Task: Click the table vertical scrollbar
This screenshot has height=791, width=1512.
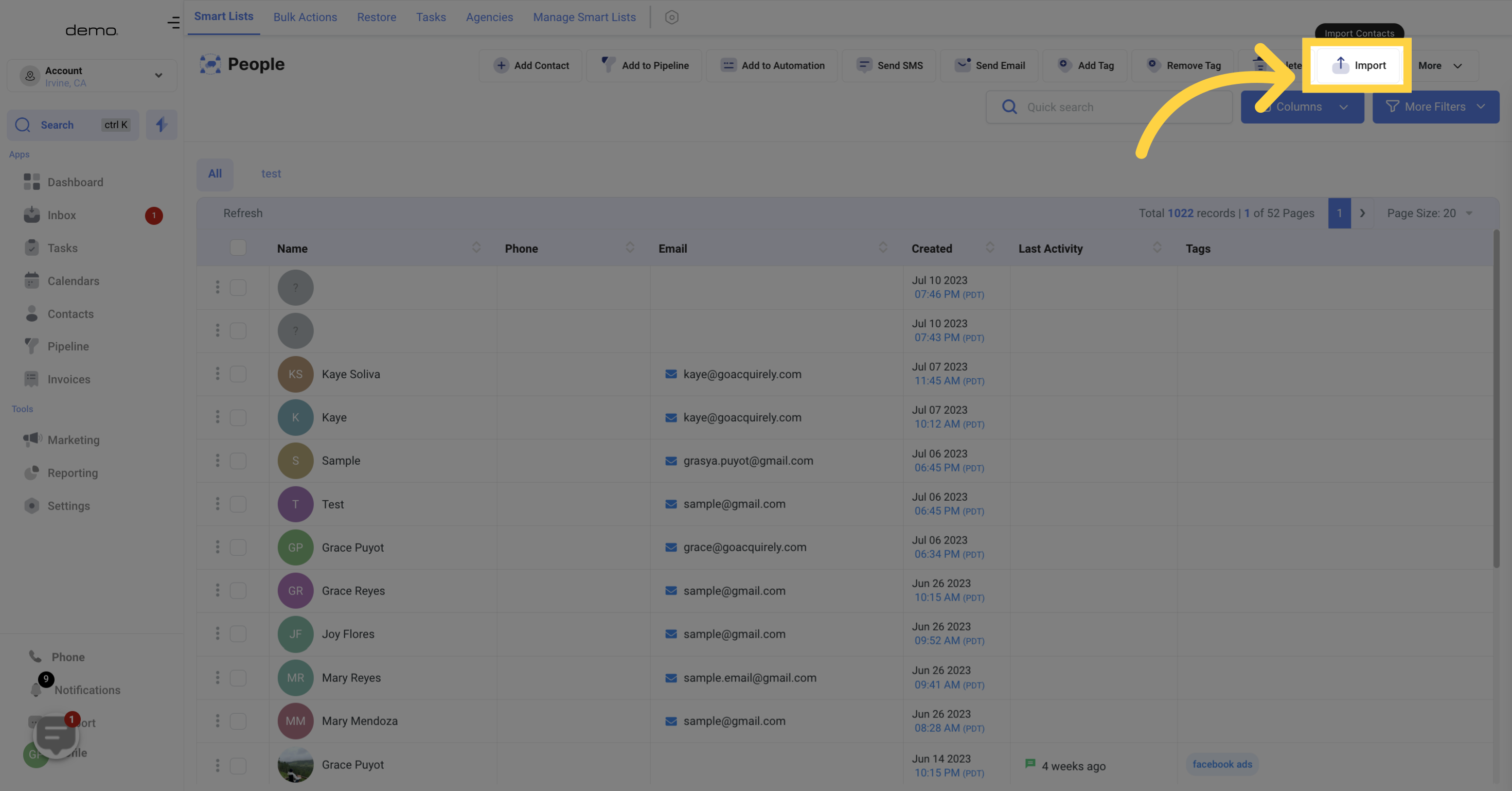Action: pyautogui.click(x=1496, y=399)
